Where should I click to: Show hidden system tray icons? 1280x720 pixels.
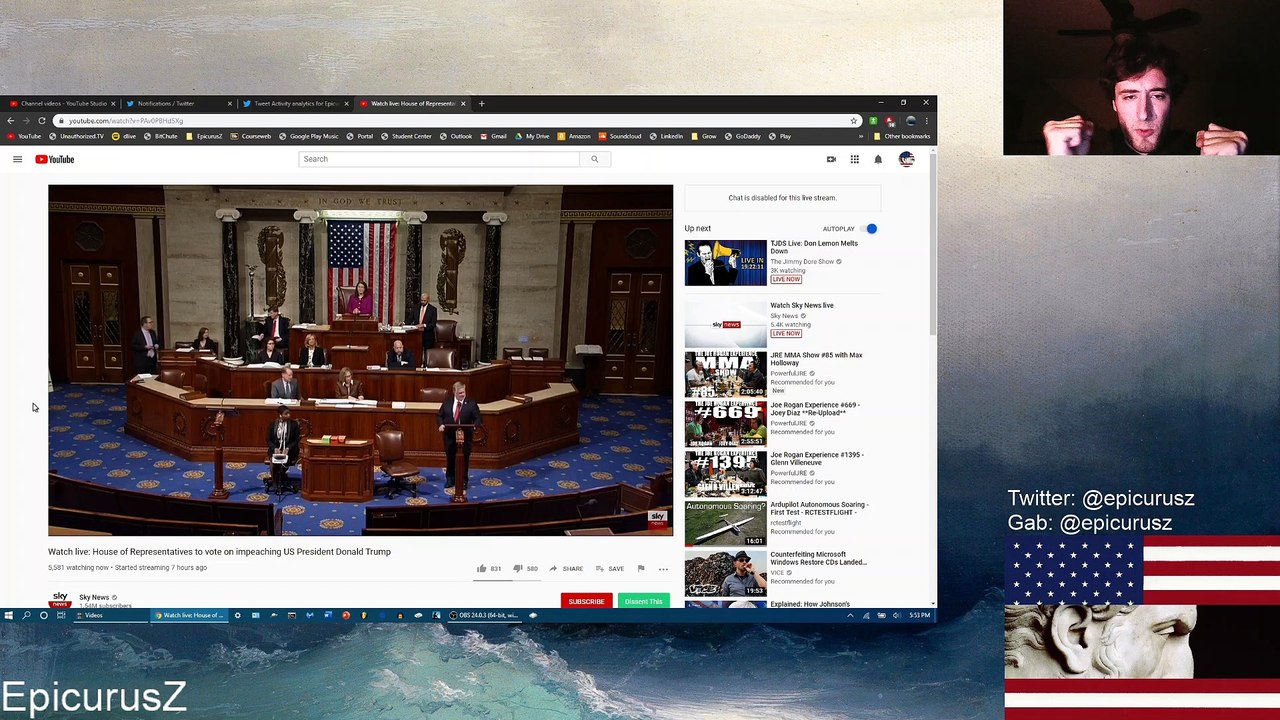tap(850, 615)
